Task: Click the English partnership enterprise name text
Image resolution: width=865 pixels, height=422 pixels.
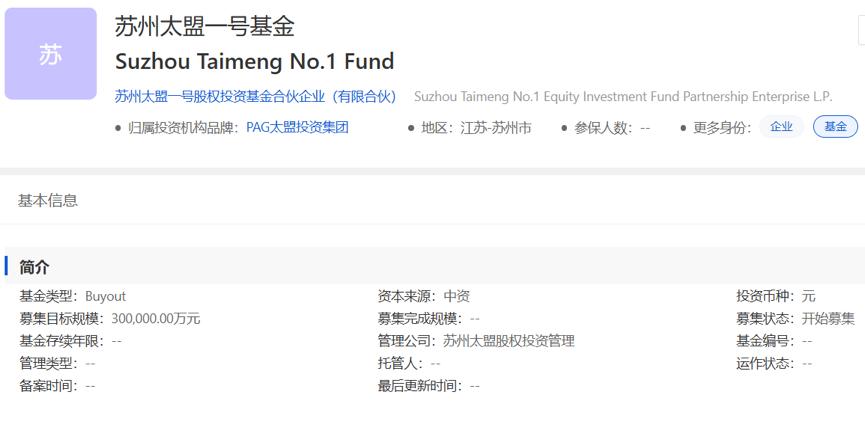Action: pyautogui.click(x=623, y=97)
